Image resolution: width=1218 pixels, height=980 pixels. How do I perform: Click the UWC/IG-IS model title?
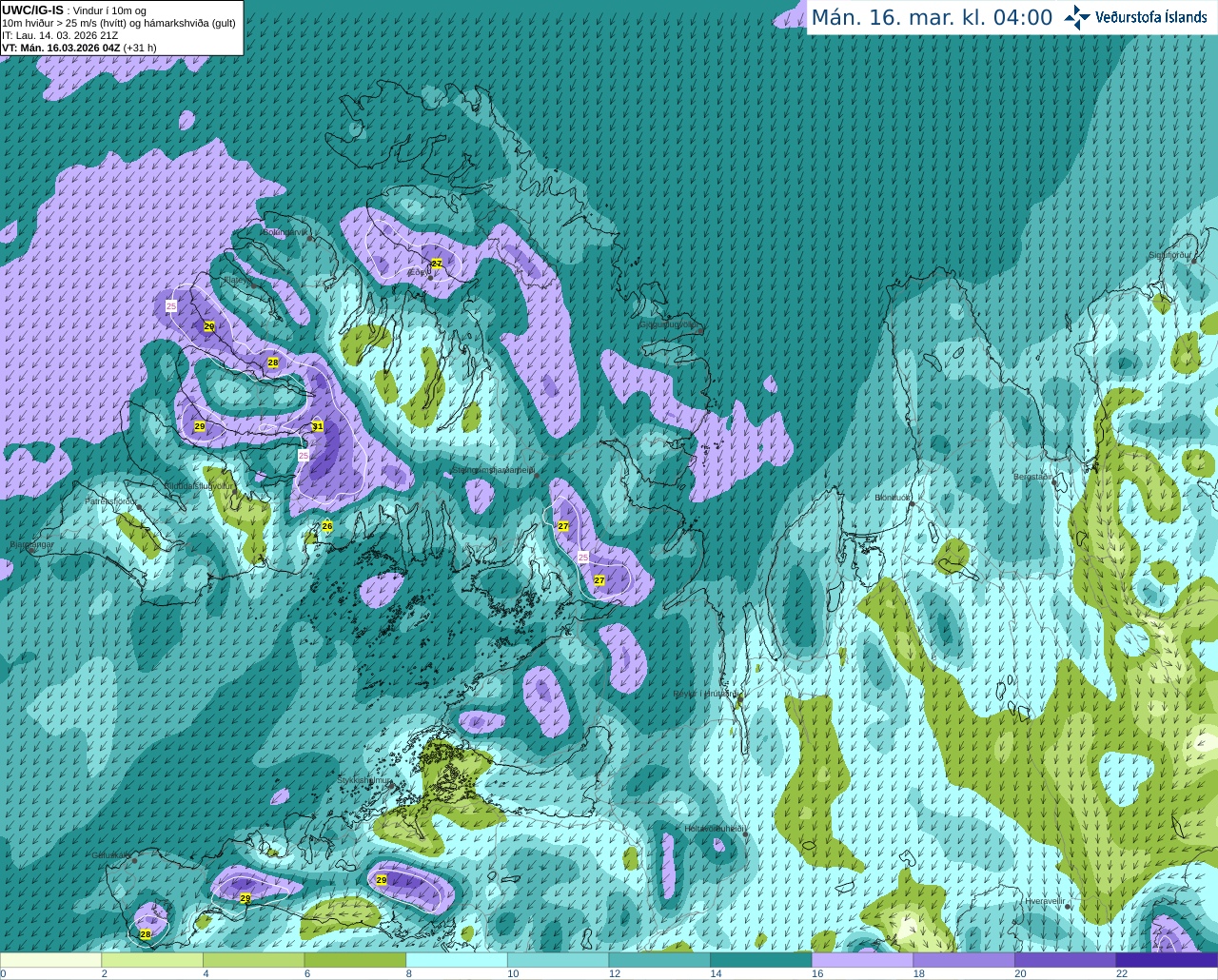click(32, 10)
